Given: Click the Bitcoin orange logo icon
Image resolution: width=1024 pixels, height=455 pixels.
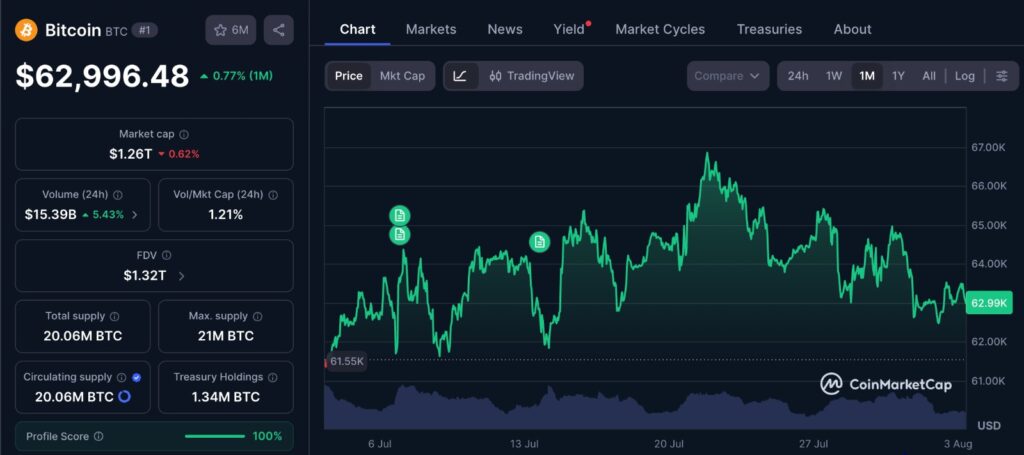Looking at the screenshot, I should 27,30.
